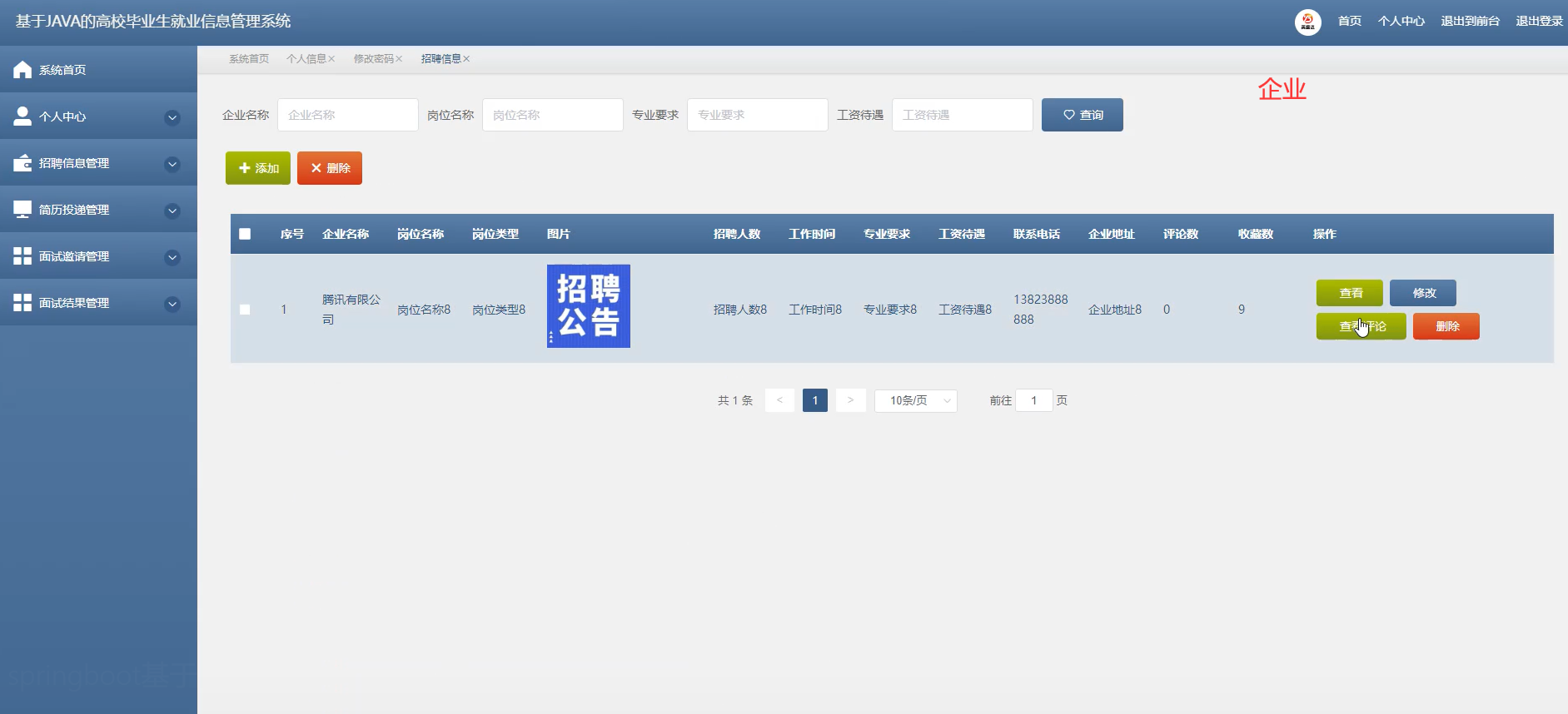Click the 查看评论 button in the row
Screen dimensions: 1568x714
[x=1361, y=326]
